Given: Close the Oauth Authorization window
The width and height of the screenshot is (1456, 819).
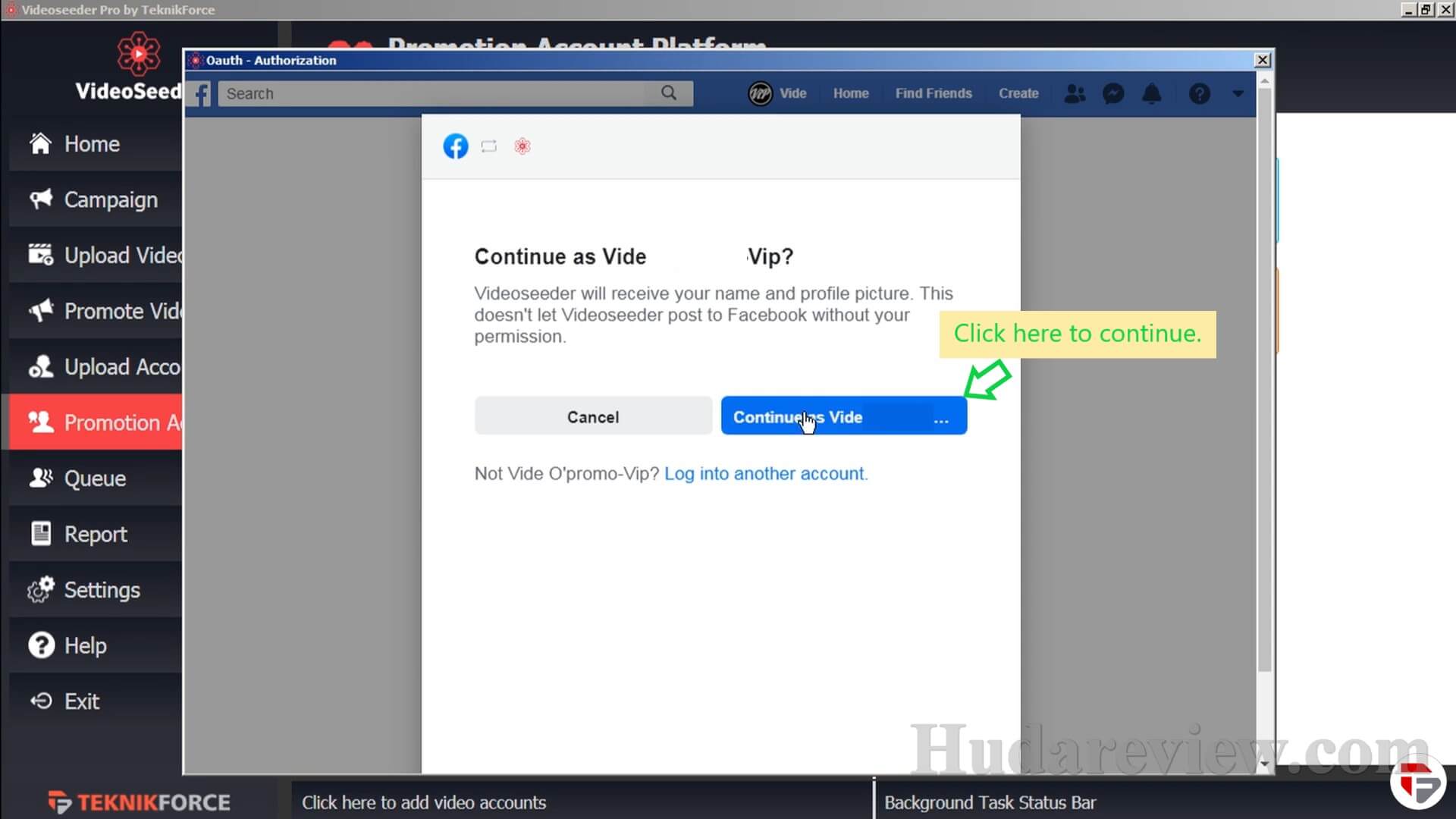Looking at the screenshot, I should (1262, 60).
